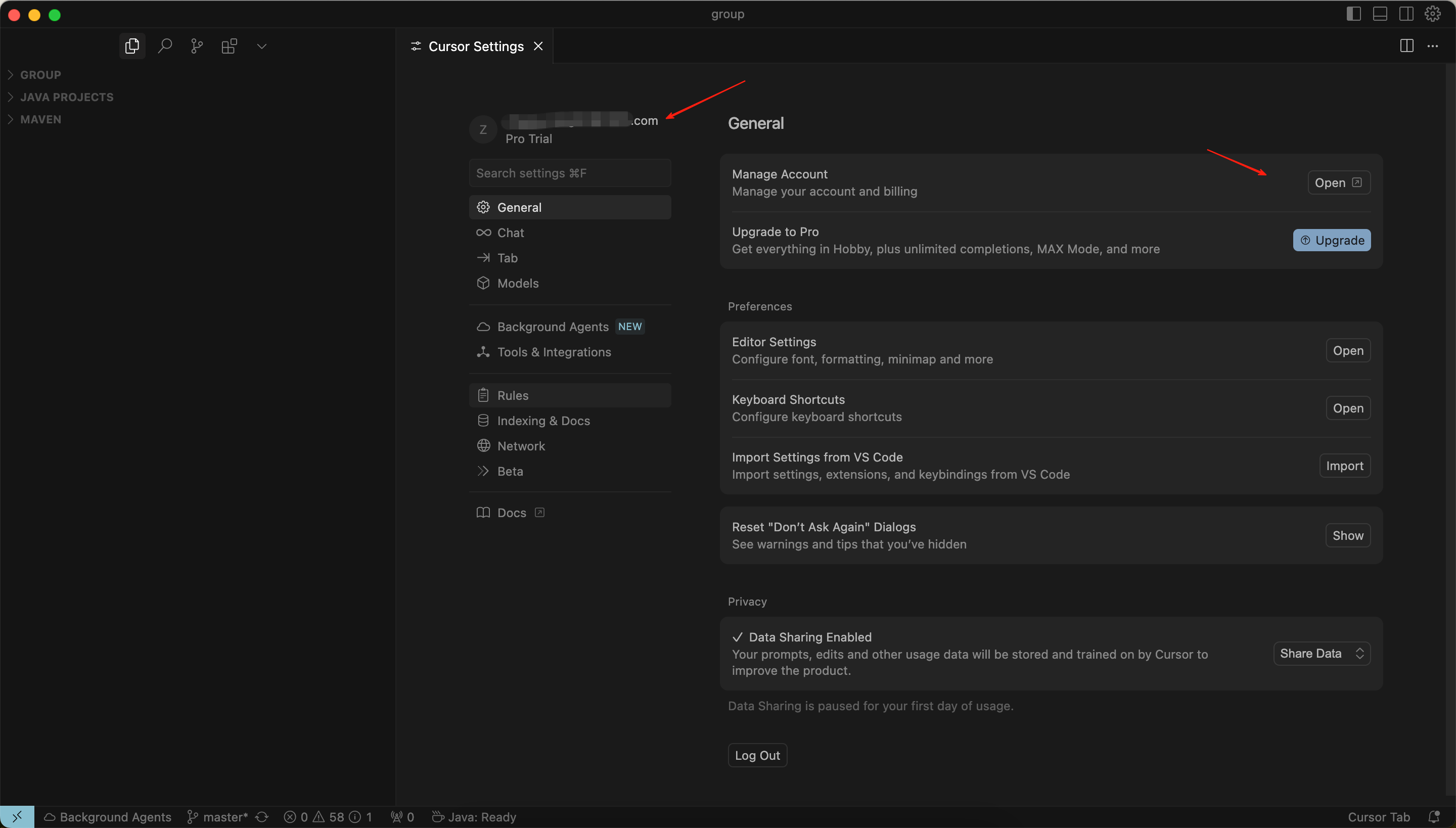1456x828 pixels.
Task: Open Manage Account via Open button
Action: click(1339, 182)
